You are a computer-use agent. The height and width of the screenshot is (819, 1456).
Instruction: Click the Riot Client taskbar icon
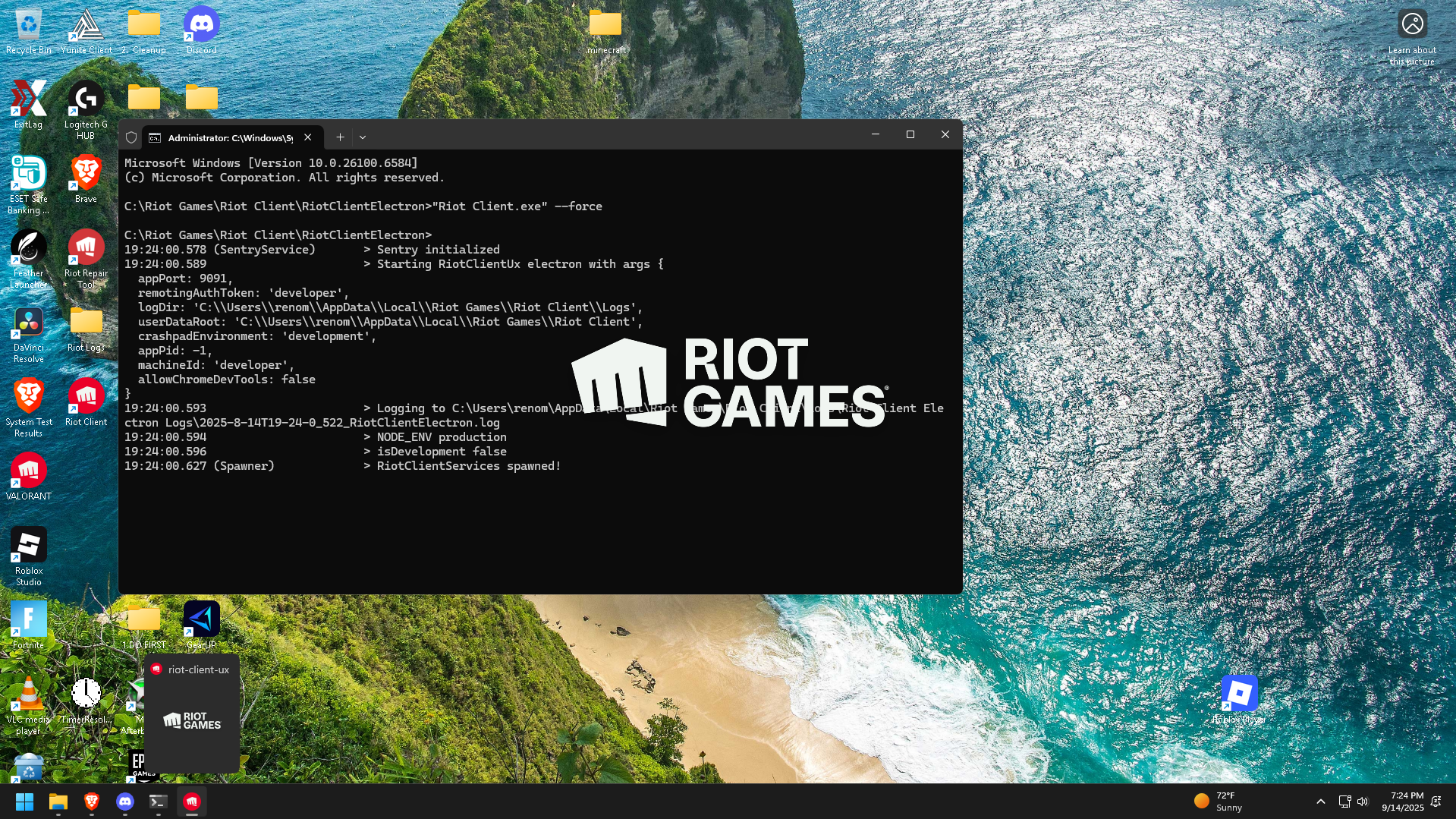pos(192,802)
